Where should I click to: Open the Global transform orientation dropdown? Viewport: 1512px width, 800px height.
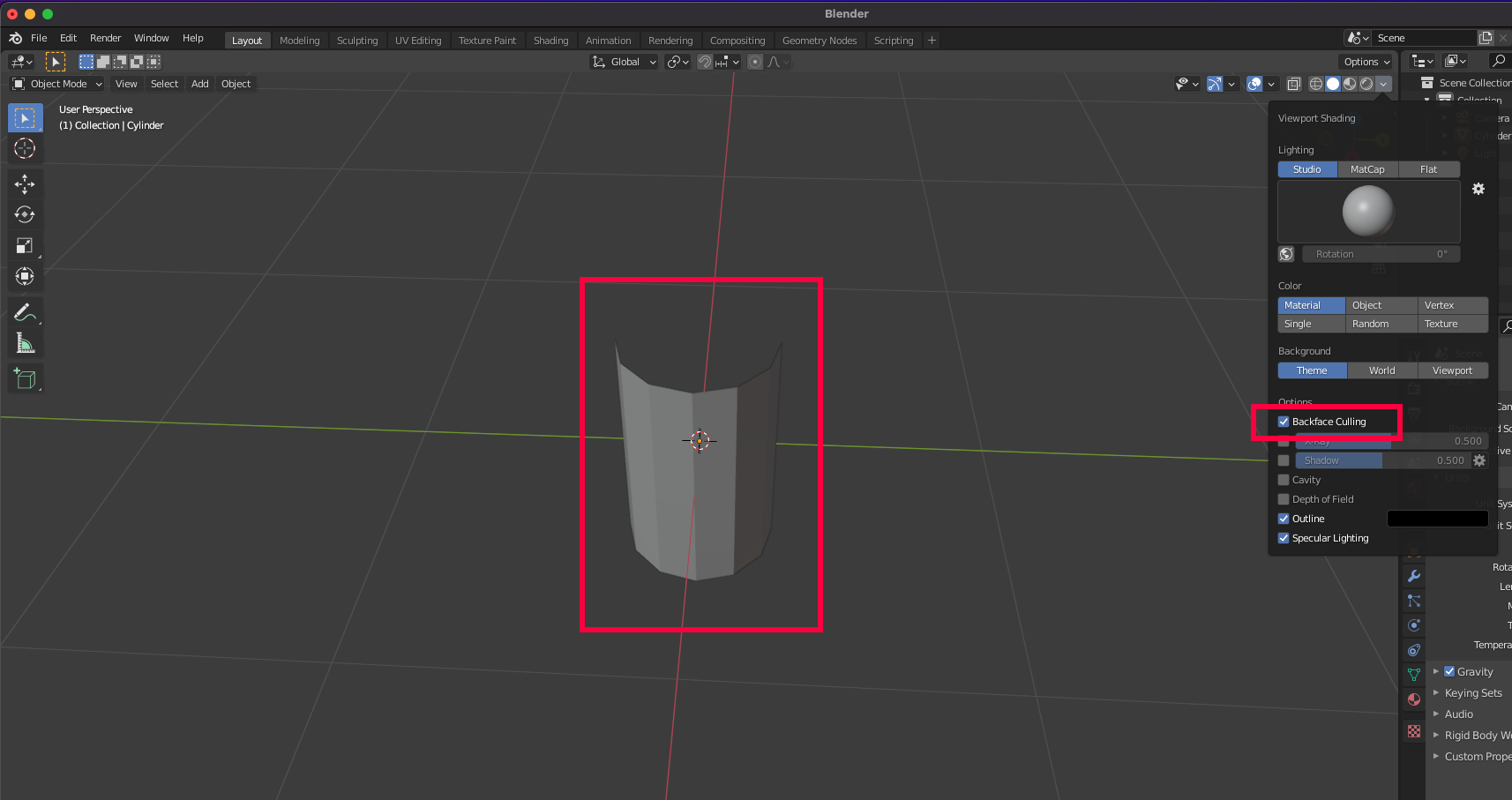click(x=624, y=62)
